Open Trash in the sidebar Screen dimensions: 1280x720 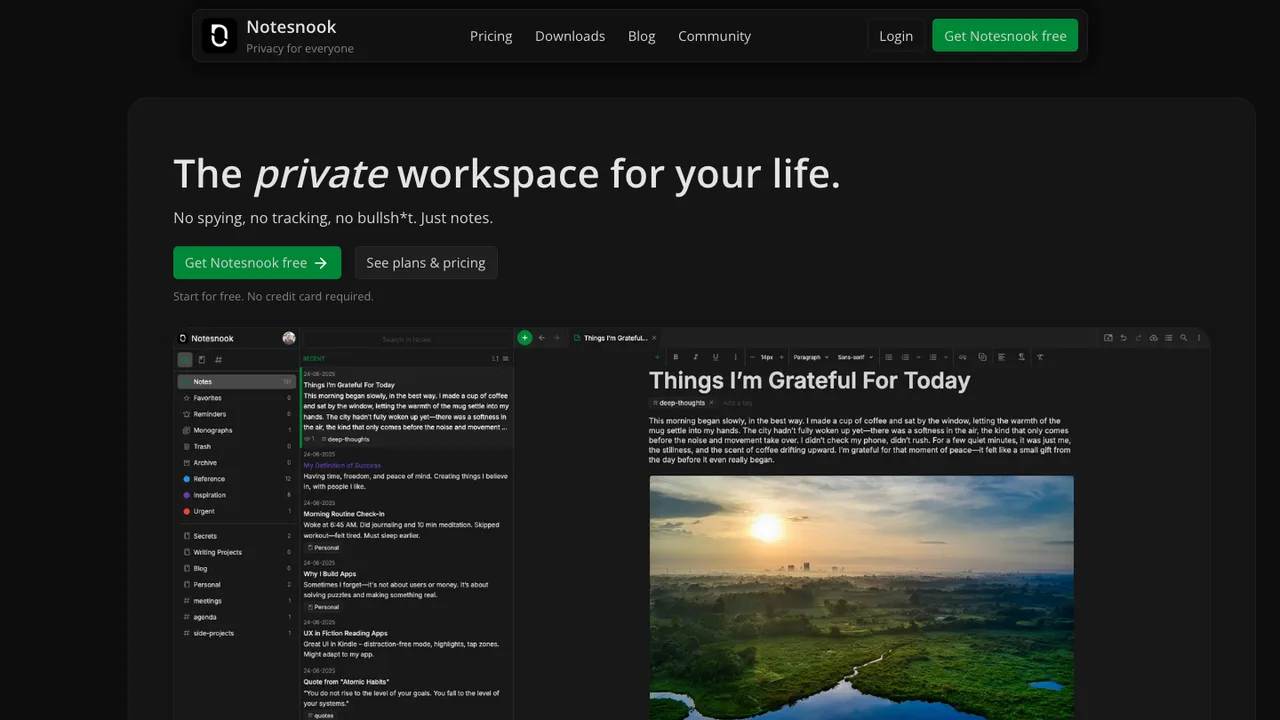pyautogui.click(x=236, y=446)
